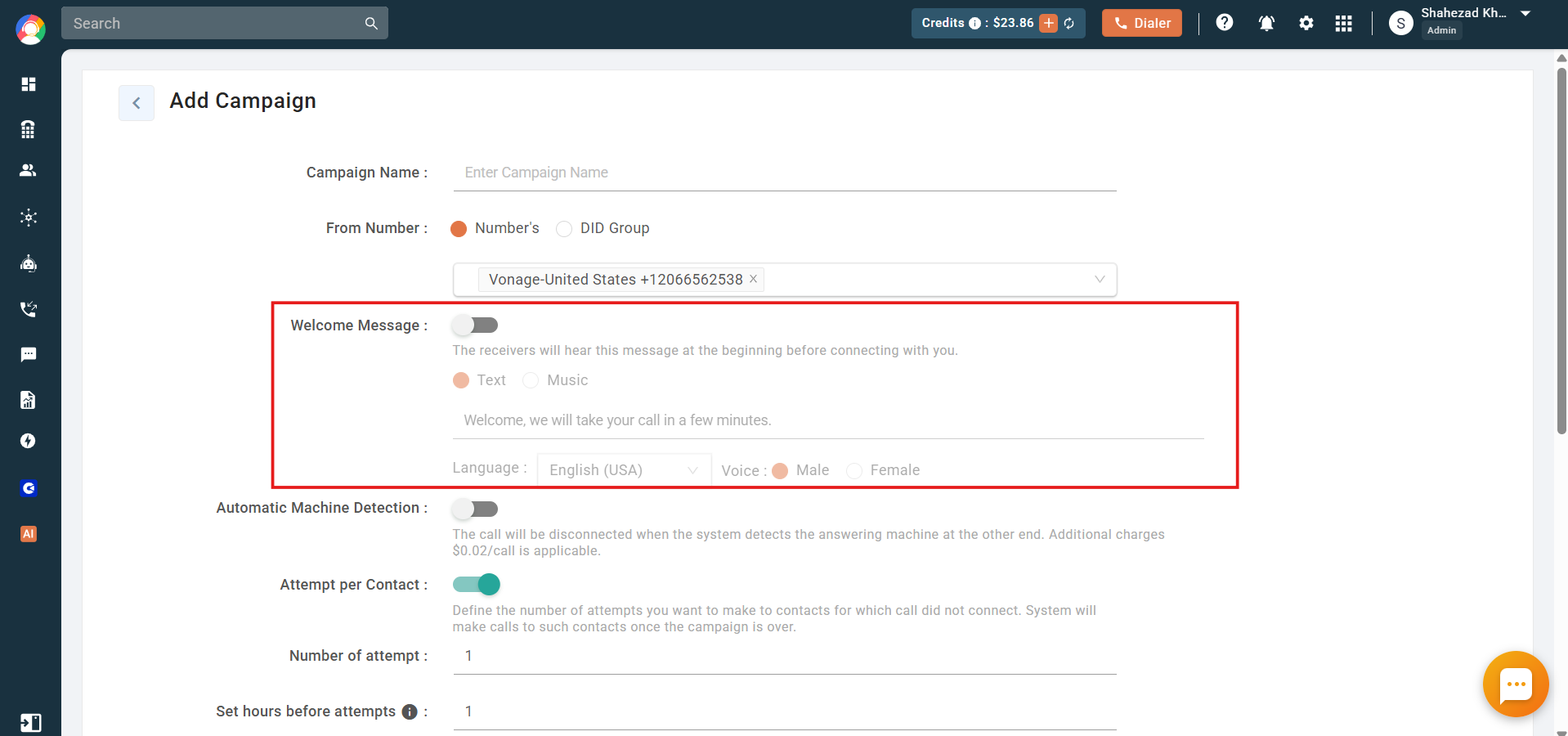
Task: Open the notifications bell
Action: tap(1266, 23)
